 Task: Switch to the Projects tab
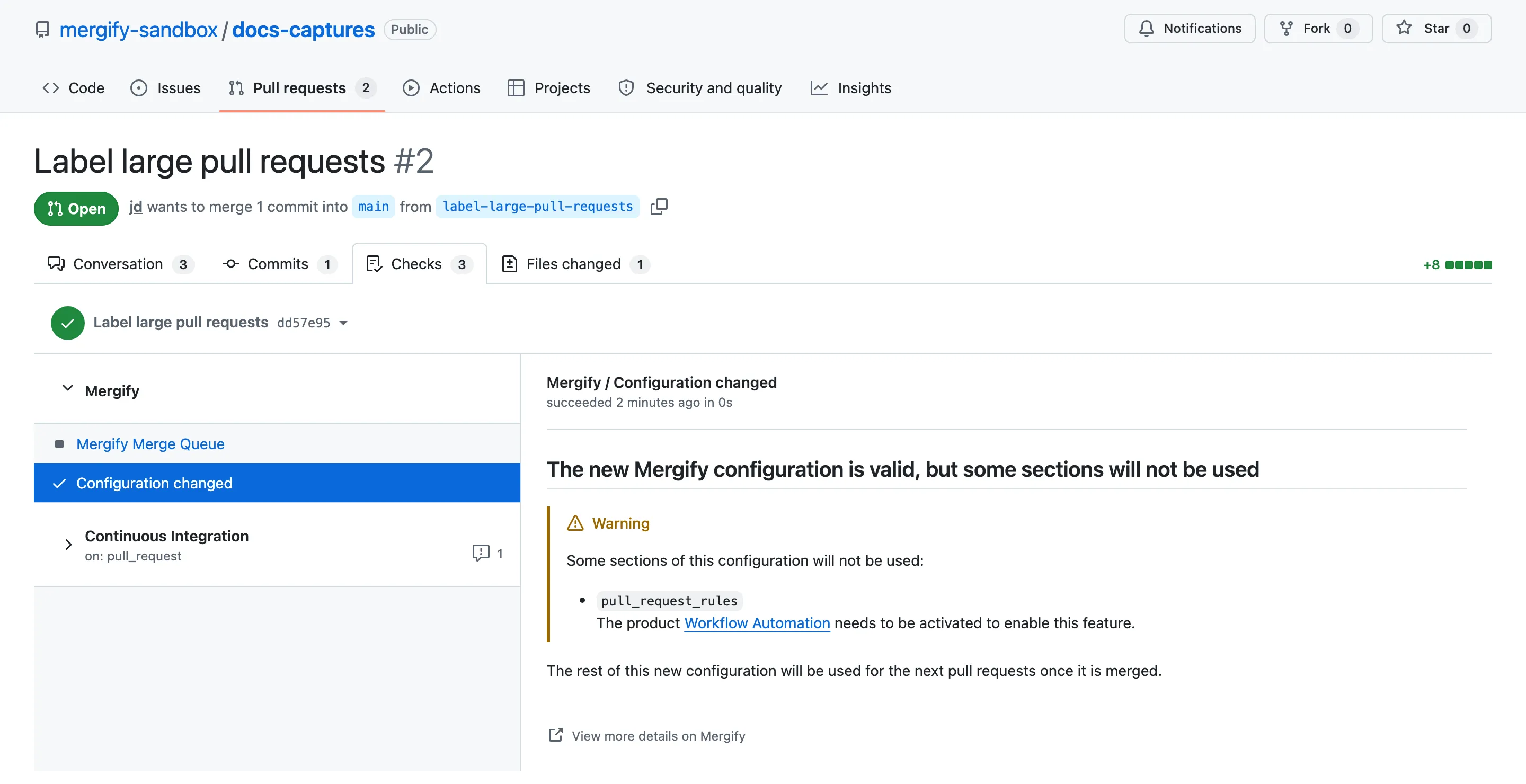(x=549, y=88)
